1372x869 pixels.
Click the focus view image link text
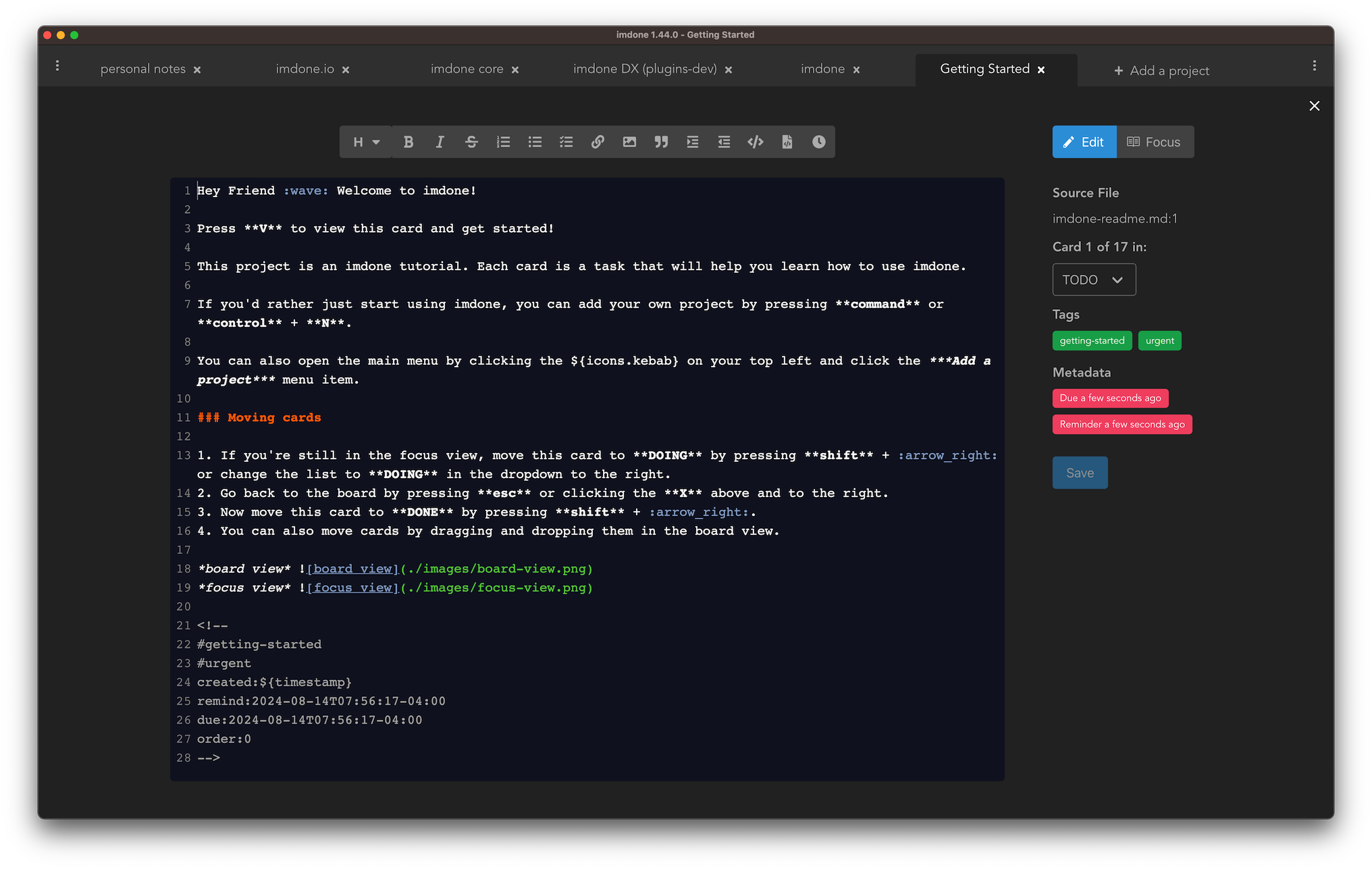pos(352,587)
